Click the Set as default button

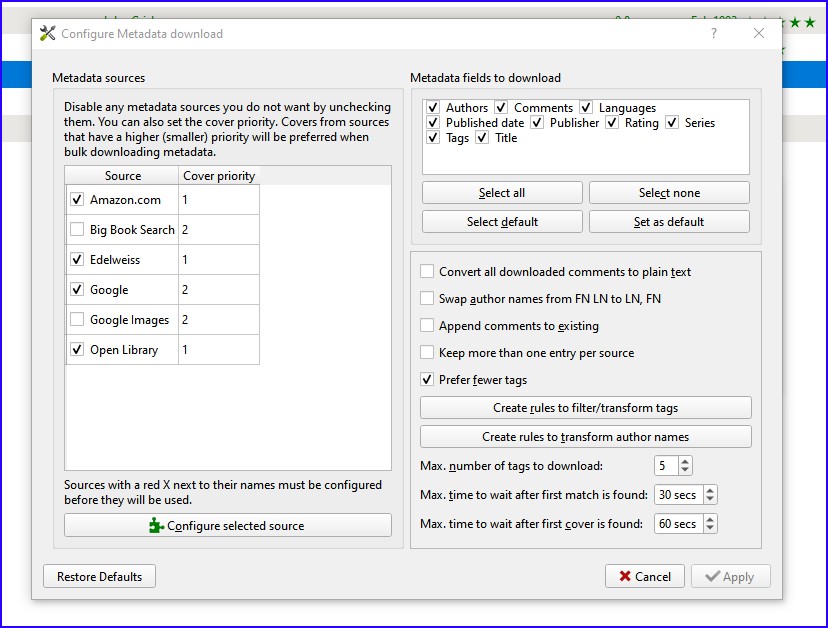point(669,222)
